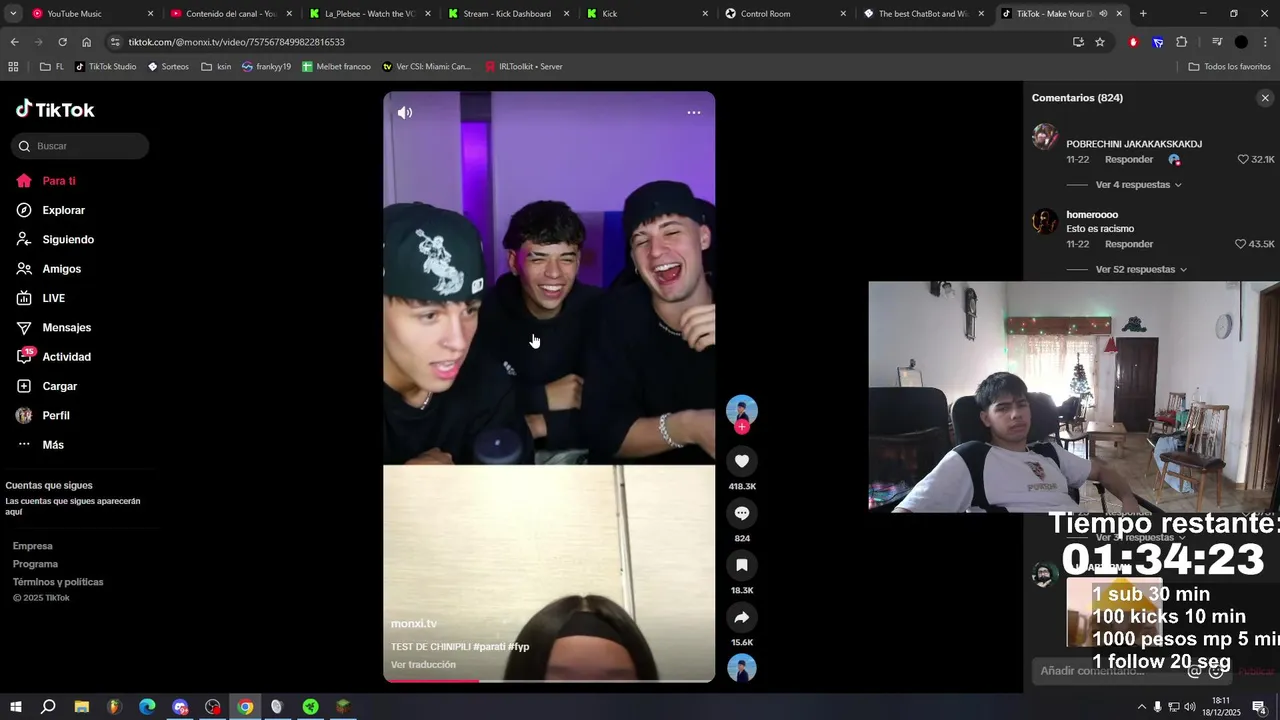Open Sorteos bookmark
The width and height of the screenshot is (1280, 720).
[168, 67]
